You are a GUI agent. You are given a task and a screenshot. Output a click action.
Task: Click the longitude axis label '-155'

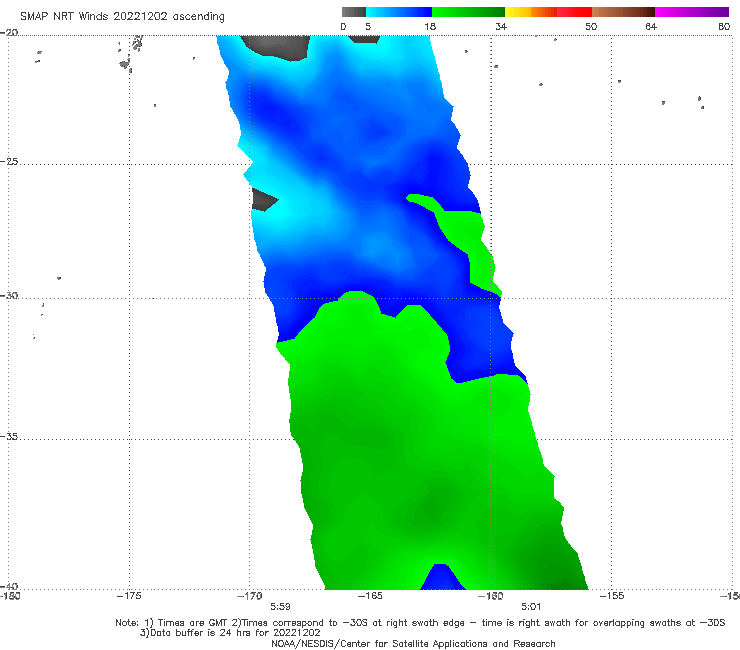612,596
